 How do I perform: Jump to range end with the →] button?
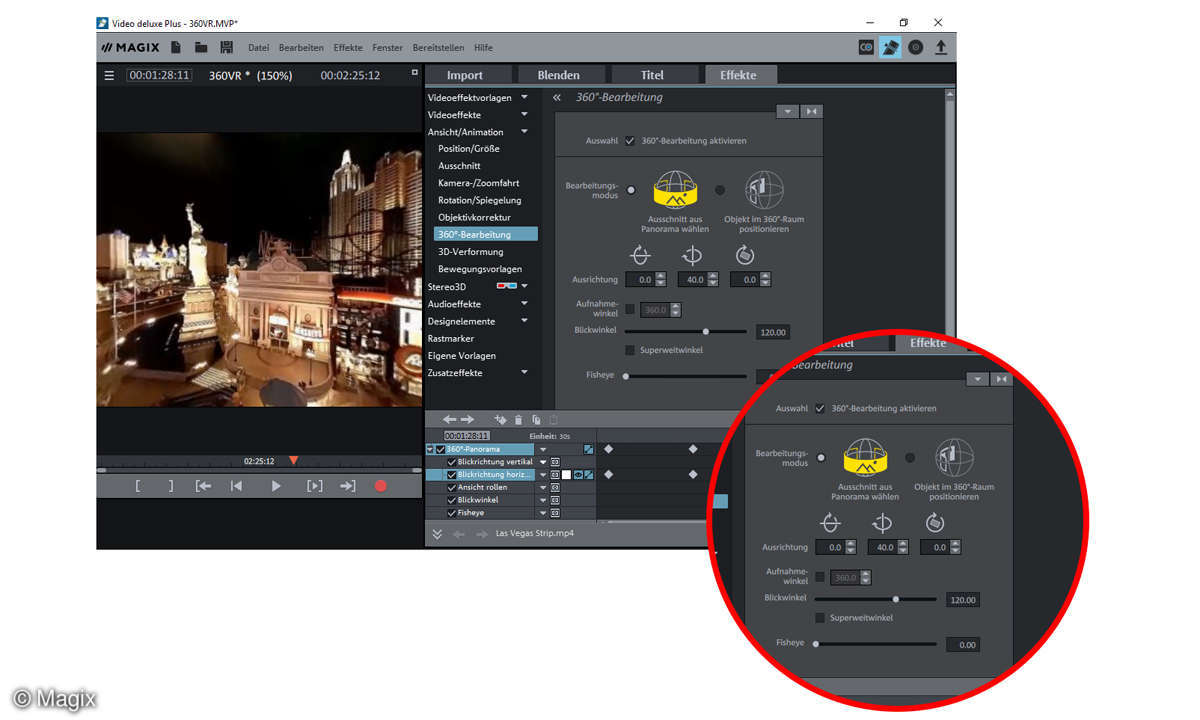point(347,486)
